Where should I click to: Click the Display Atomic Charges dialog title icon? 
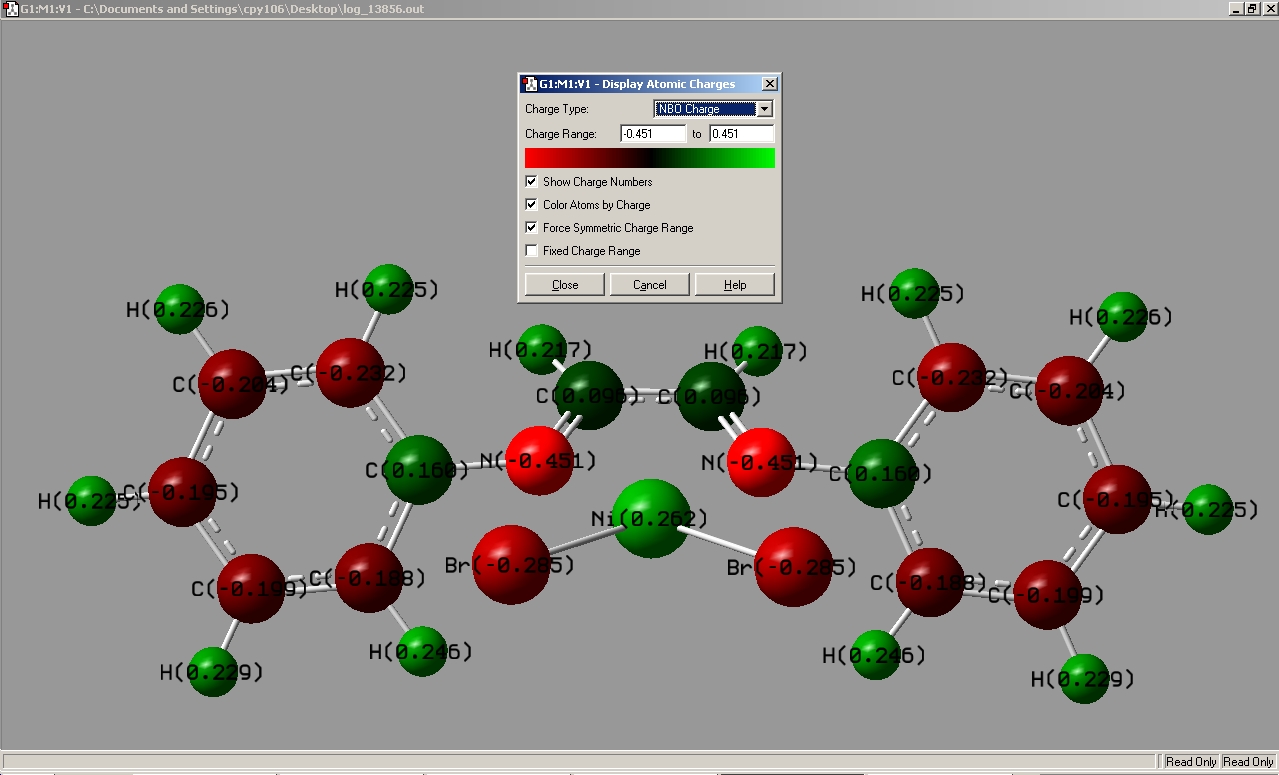tap(529, 84)
